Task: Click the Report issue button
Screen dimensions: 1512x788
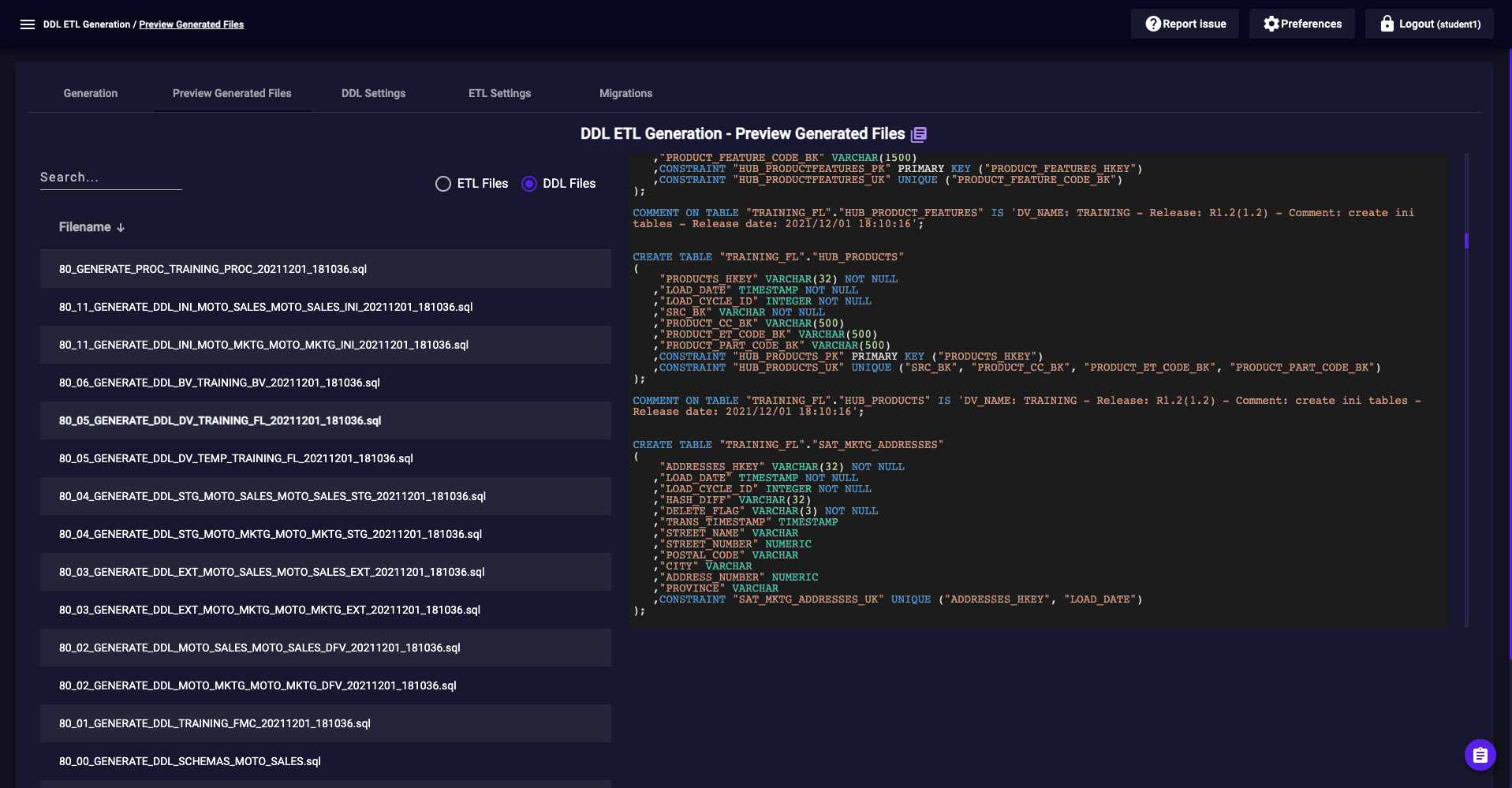Action: [x=1185, y=24]
